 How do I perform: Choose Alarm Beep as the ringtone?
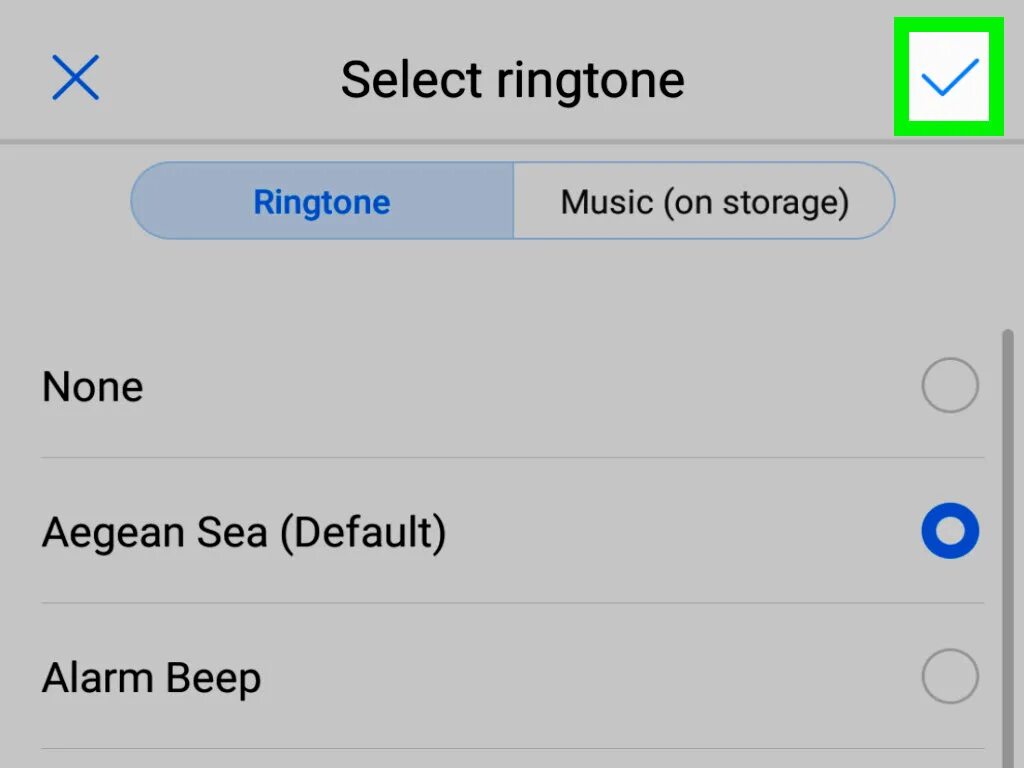point(949,677)
